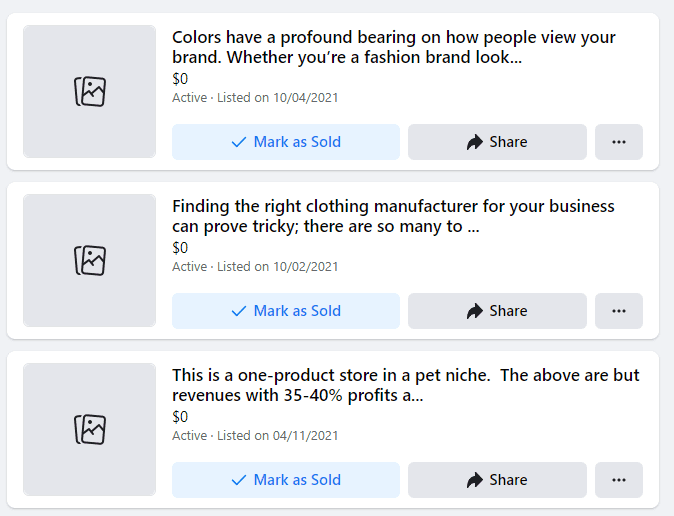Screen dimensions: 674x516
Task: Click share arrow icon on first listing
Action: (x=475, y=142)
